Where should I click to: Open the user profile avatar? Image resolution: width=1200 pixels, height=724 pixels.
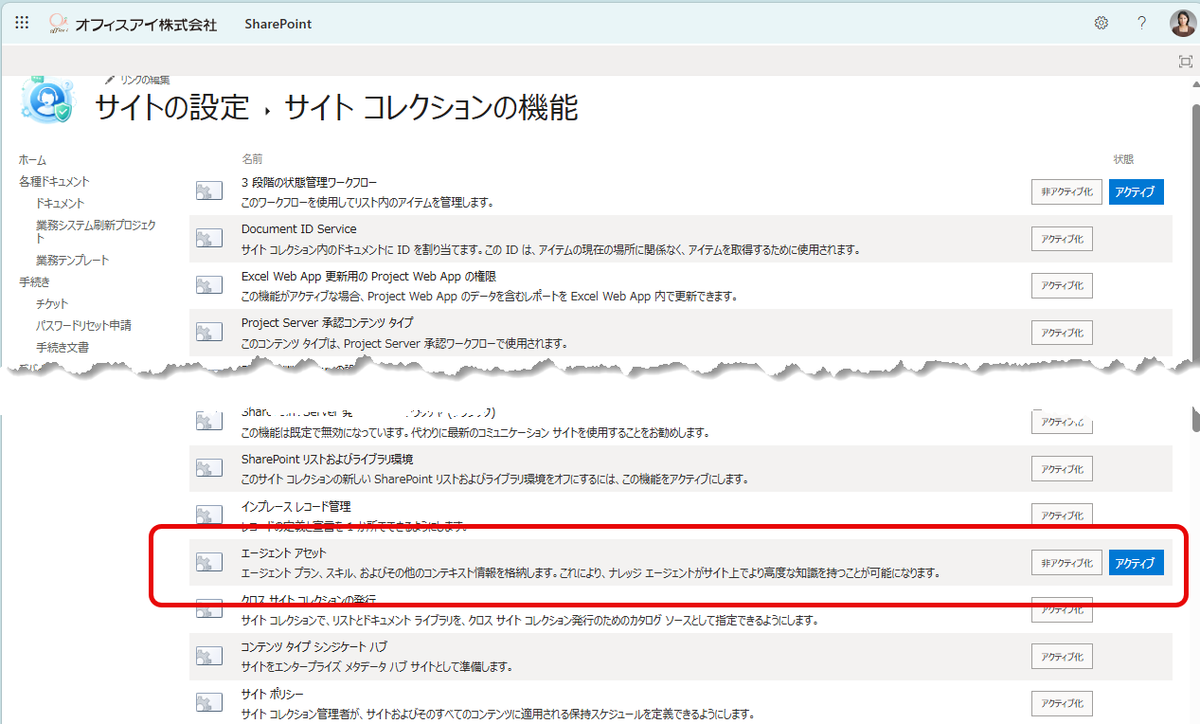pyautogui.click(x=1181, y=23)
